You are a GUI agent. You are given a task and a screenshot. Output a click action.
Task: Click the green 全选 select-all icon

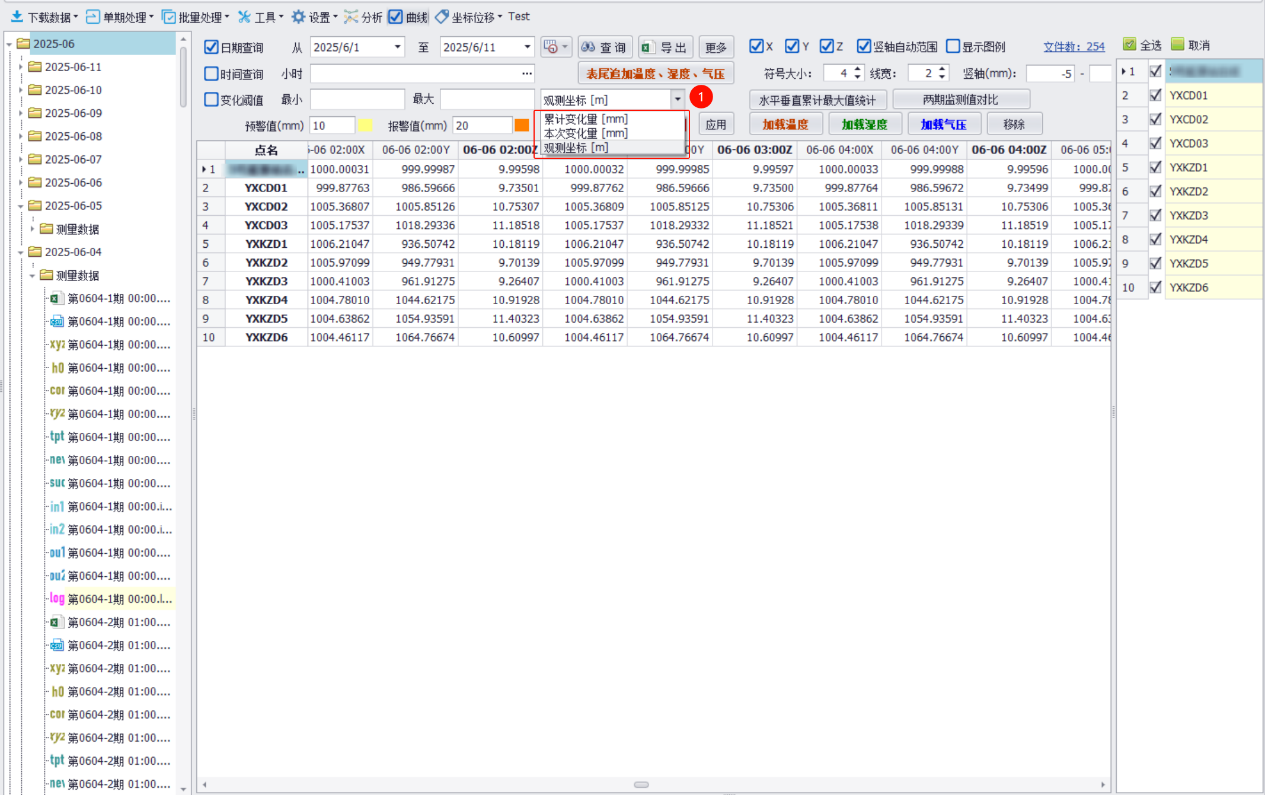[x=1129, y=45]
